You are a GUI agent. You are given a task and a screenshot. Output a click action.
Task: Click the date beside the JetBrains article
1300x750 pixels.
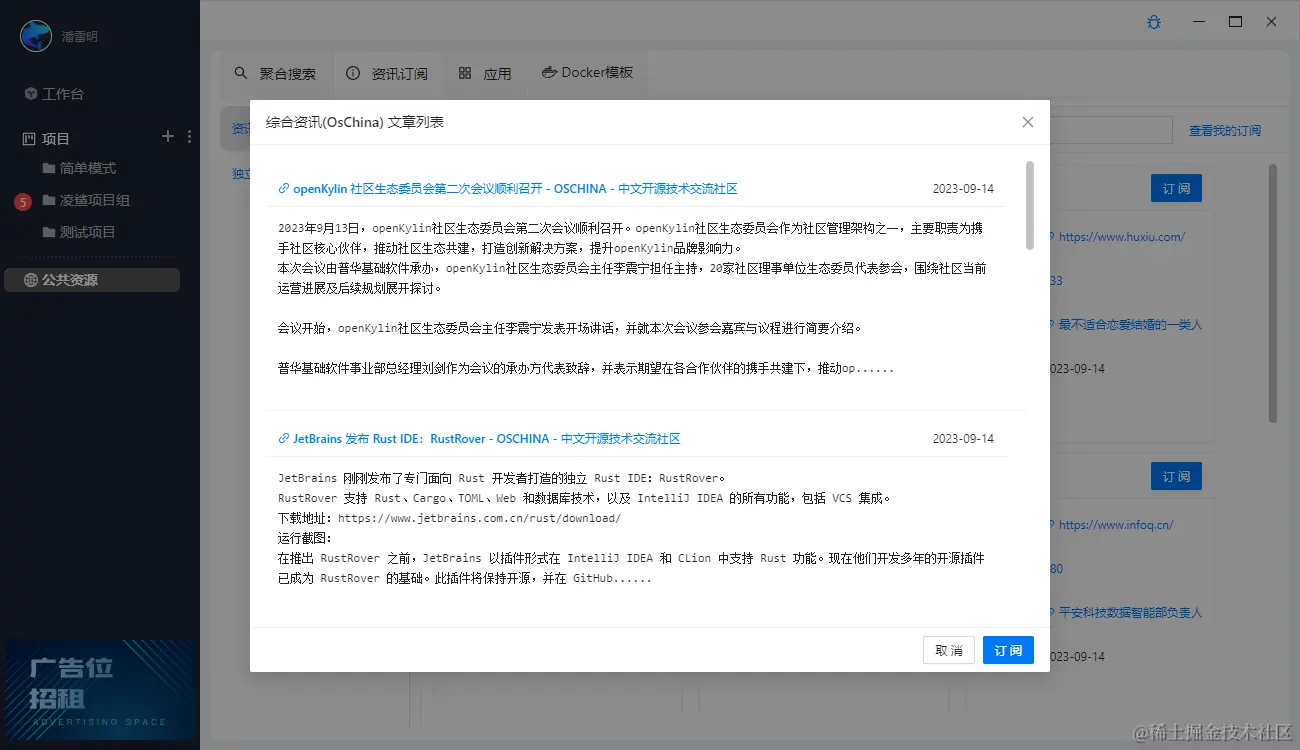pos(963,438)
